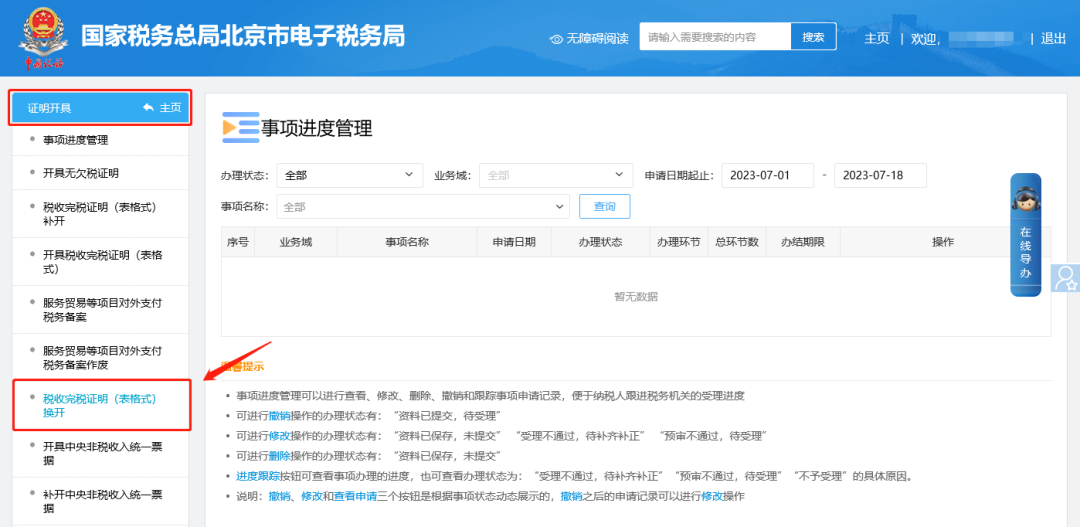Click the 事项进度管理 heading icon
This screenshot has width=1080, height=527.
click(240, 127)
